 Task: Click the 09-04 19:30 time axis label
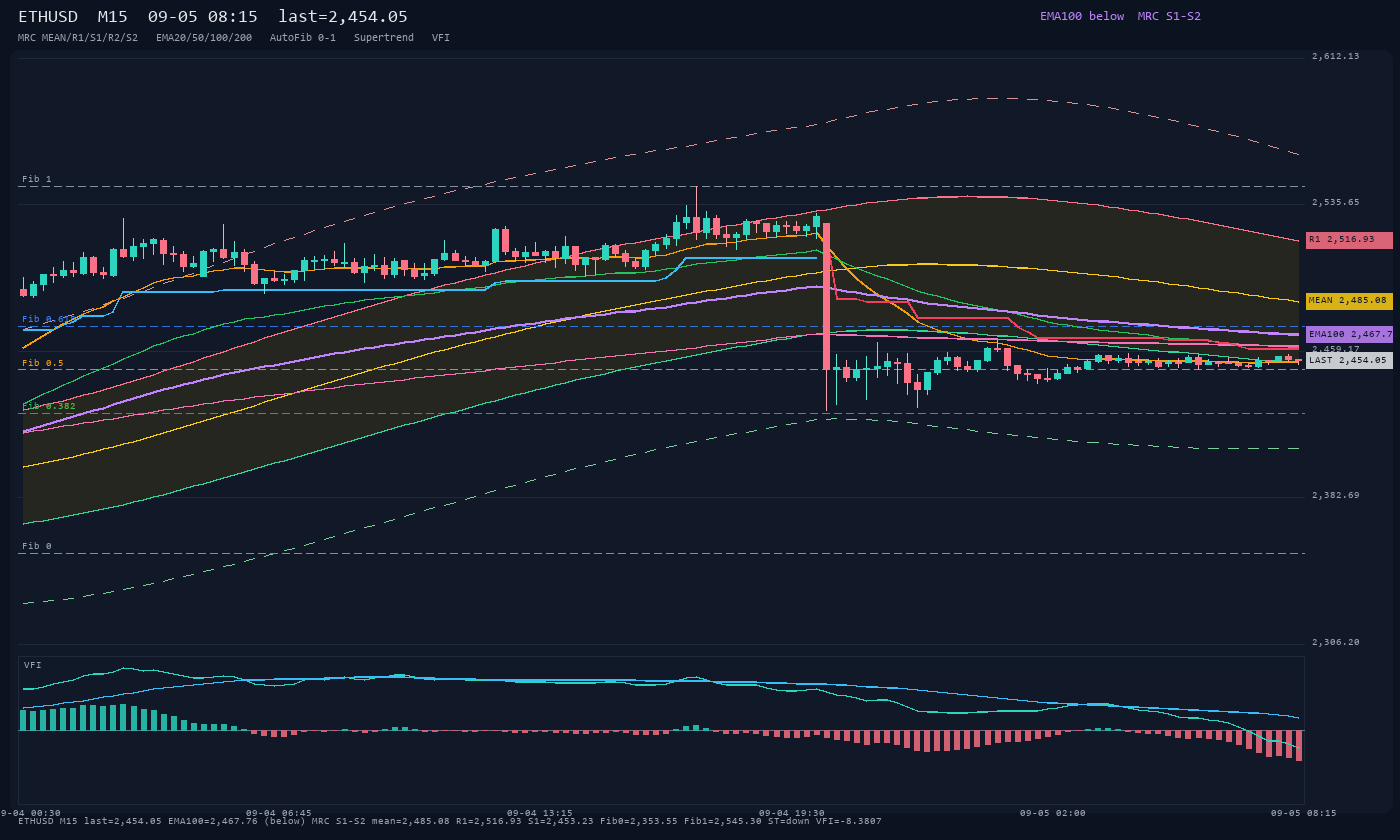(x=792, y=813)
